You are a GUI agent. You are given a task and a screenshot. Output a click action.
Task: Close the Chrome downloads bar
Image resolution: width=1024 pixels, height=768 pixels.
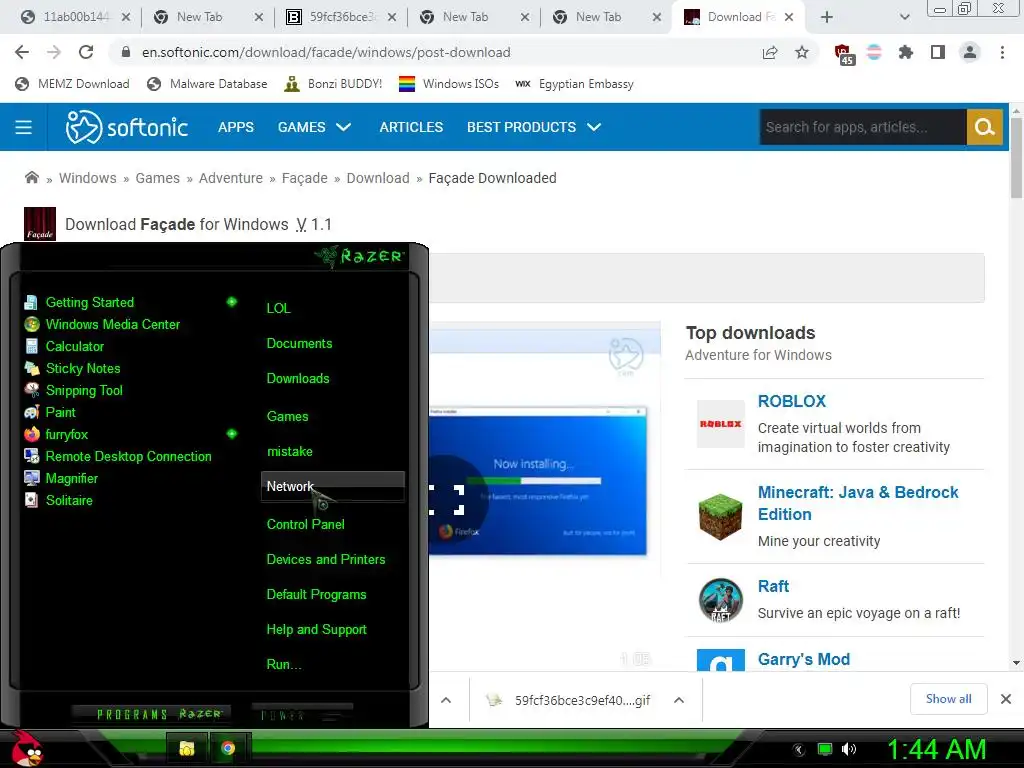point(1006,699)
